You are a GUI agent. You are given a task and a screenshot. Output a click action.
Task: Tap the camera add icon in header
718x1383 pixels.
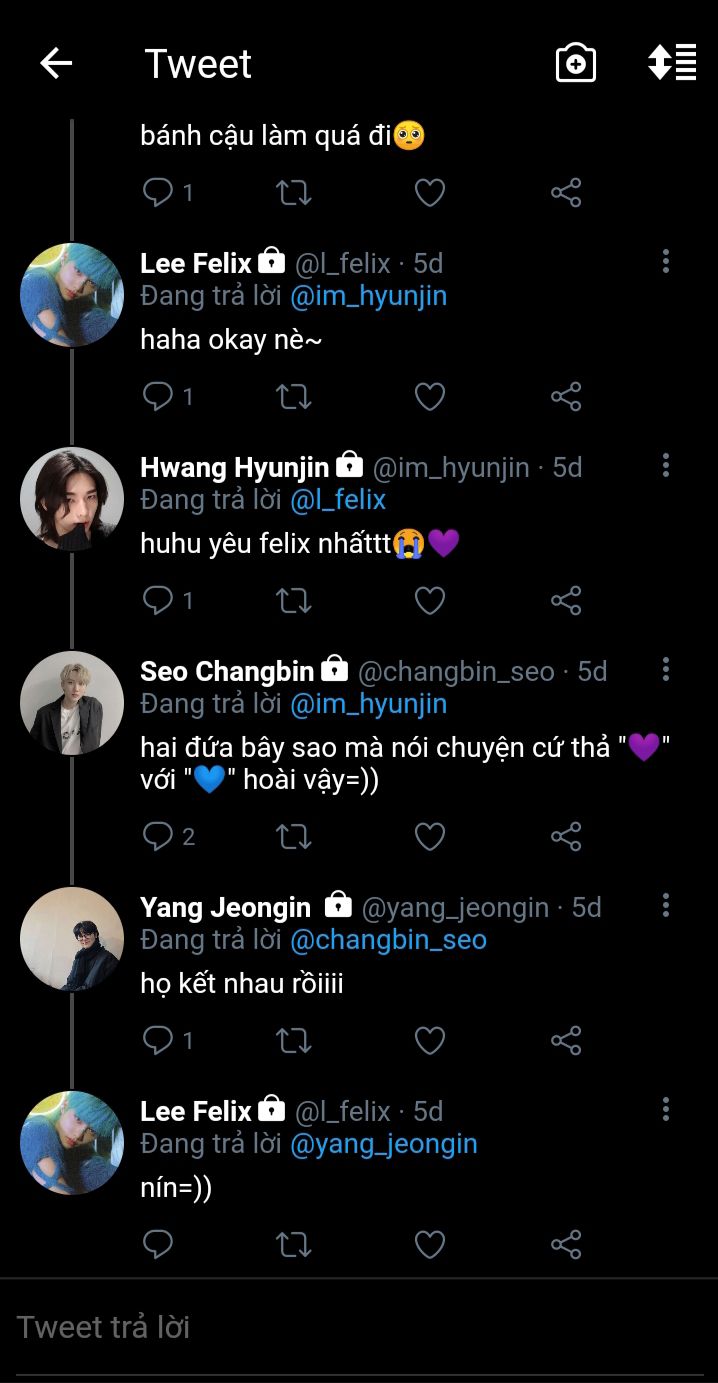click(x=576, y=64)
